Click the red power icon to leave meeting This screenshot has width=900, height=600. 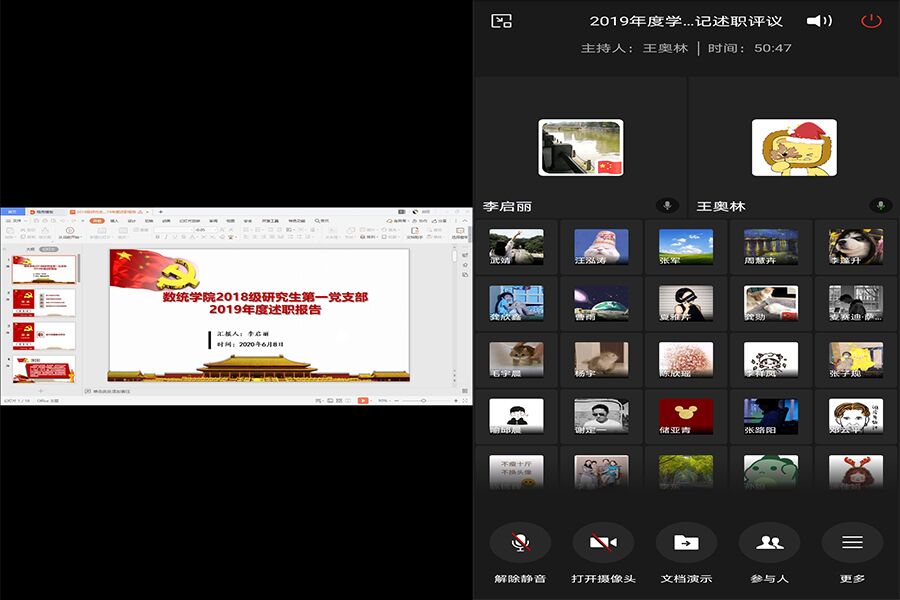coord(871,21)
